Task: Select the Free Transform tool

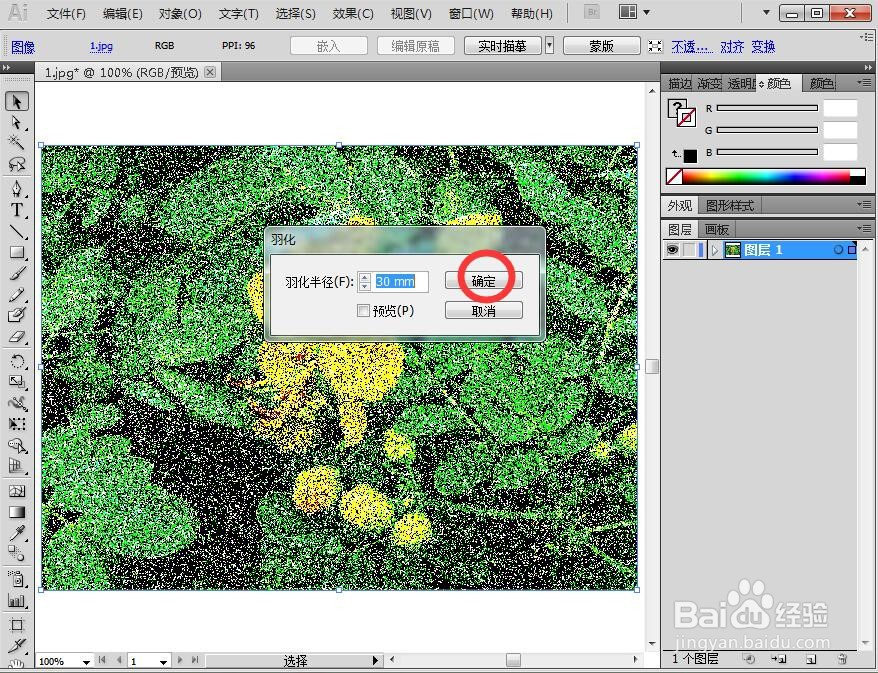Action: click(x=17, y=424)
